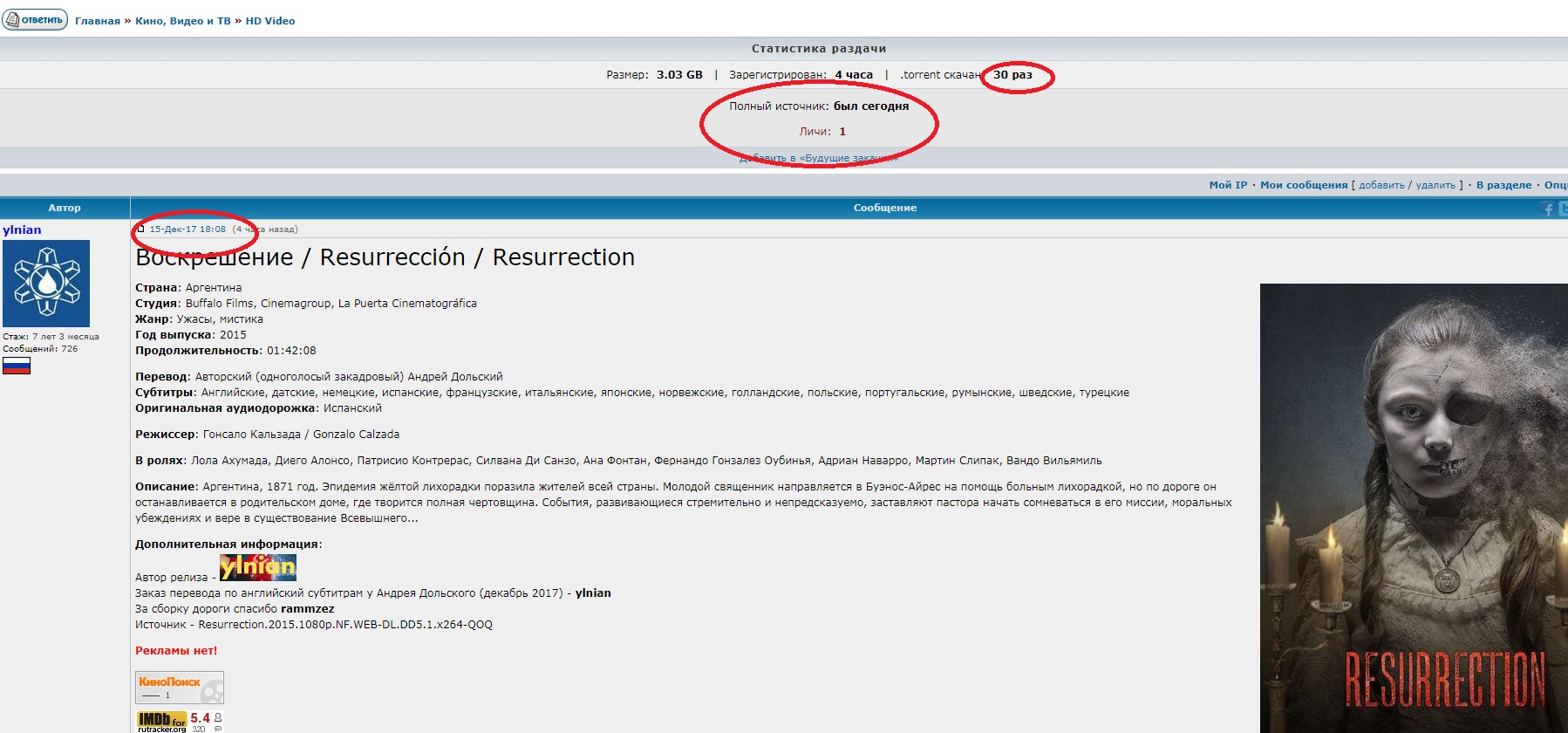Click the «Личи: 1» leechers count

(x=822, y=132)
